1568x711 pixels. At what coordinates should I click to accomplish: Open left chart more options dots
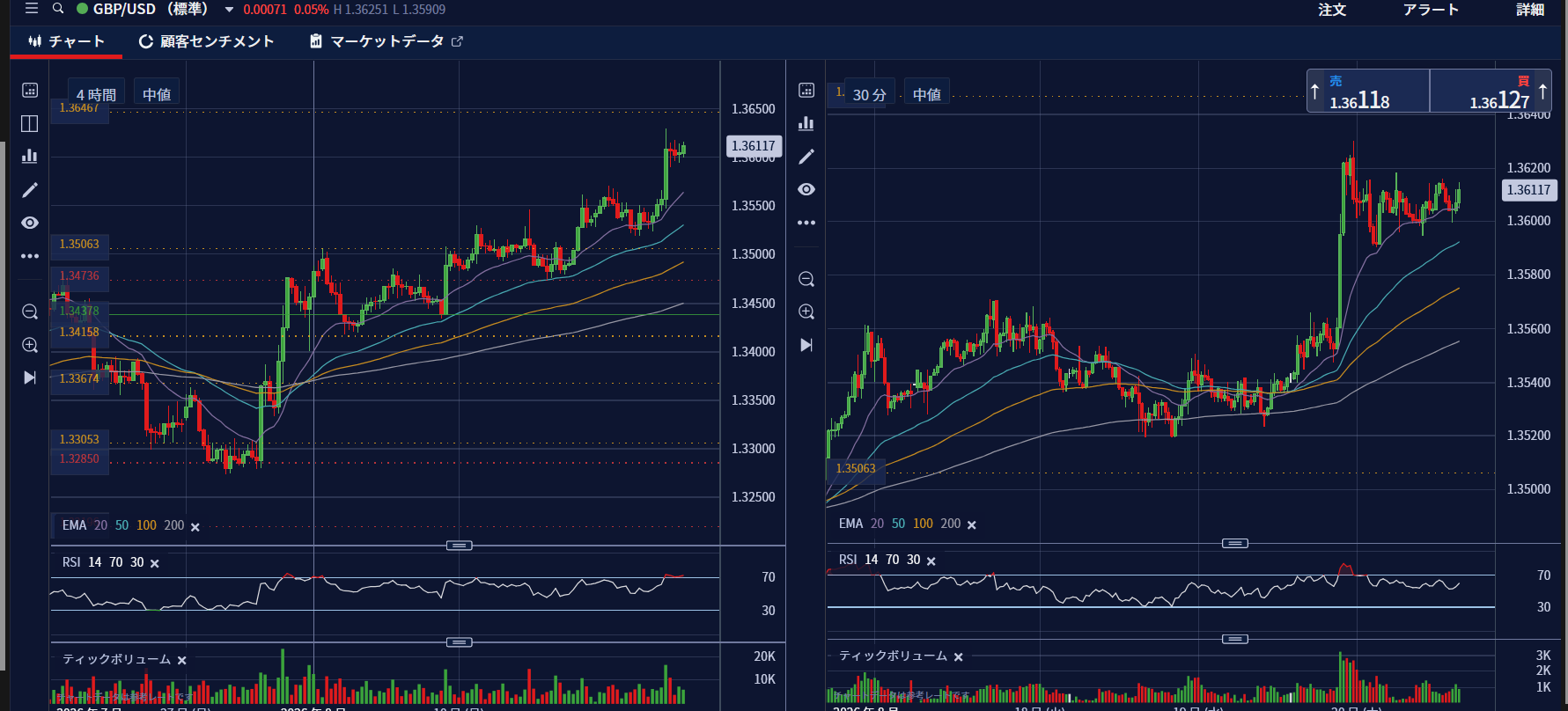point(30,256)
